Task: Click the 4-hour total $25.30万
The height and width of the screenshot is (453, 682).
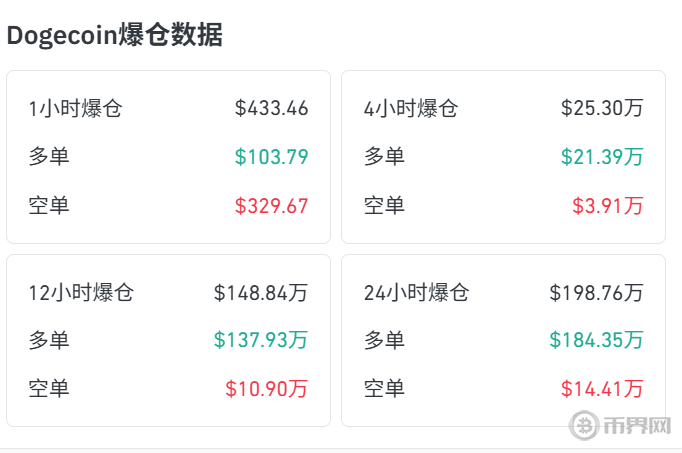Action: (x=602, y=108)
